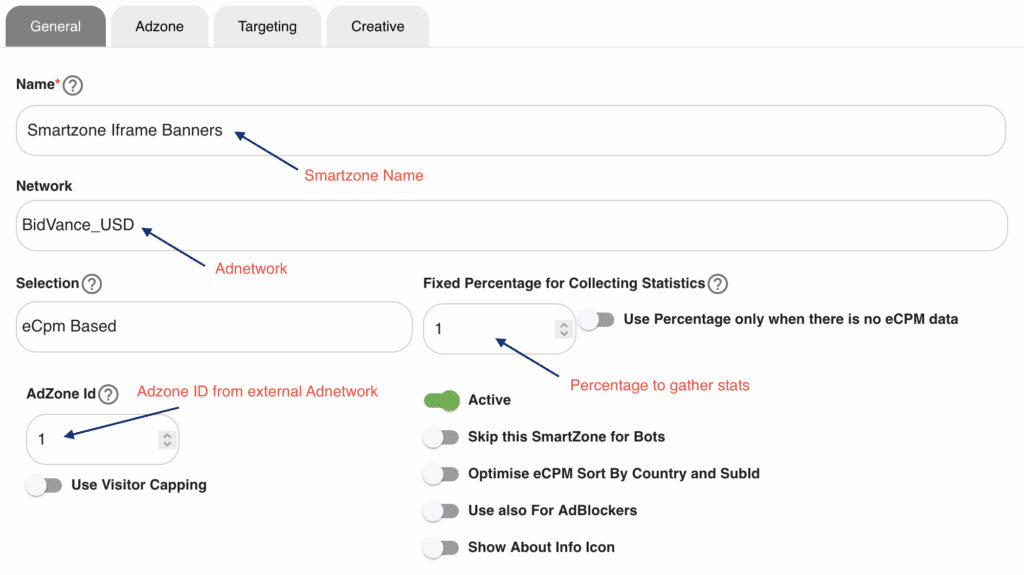Switch to the Adzone tab
This screenshot has width=1024, height=575.
coord(160,27)
